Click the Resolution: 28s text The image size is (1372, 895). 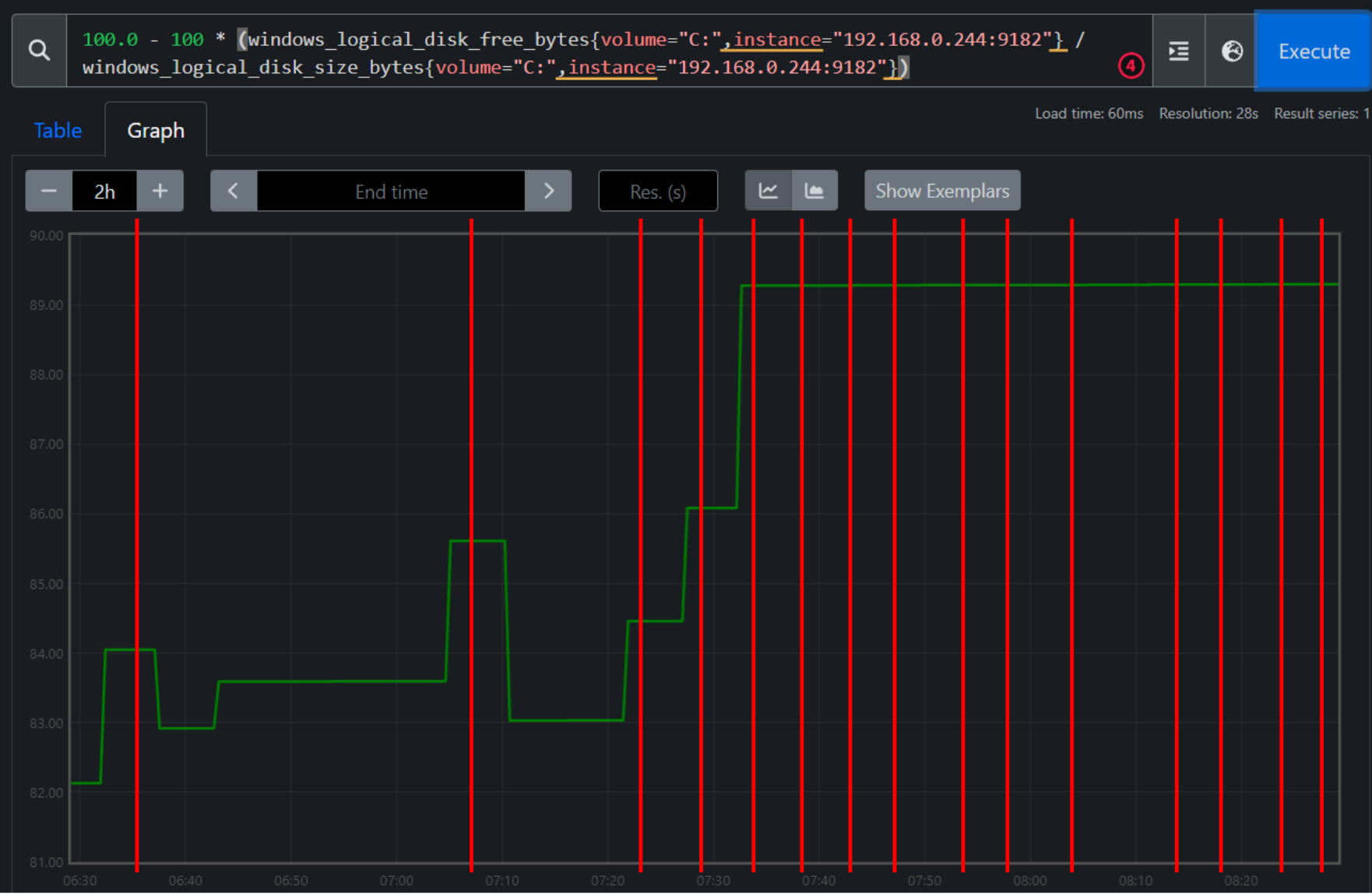tap(1208, 114)
